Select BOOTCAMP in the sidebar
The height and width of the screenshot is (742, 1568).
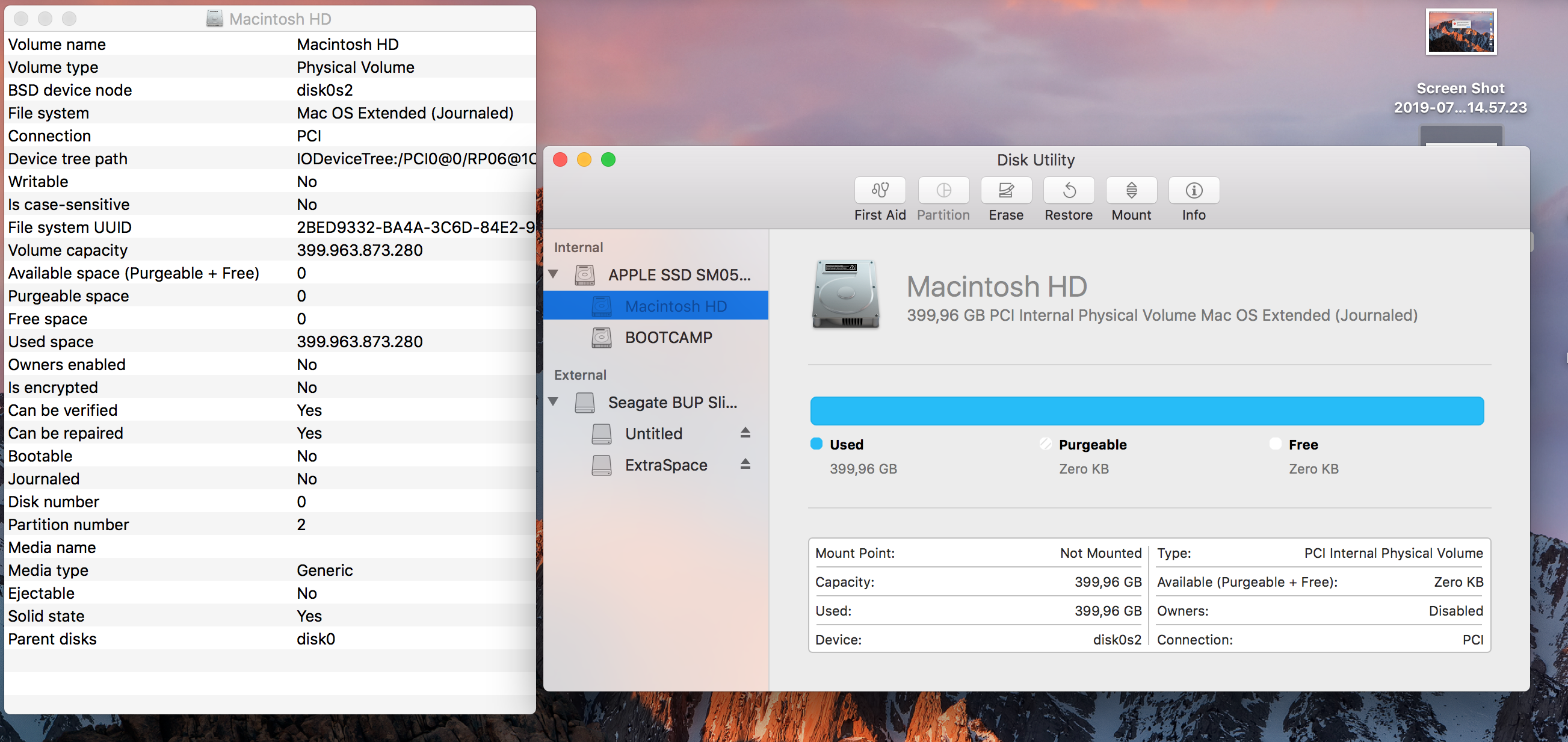click(669, 337)
